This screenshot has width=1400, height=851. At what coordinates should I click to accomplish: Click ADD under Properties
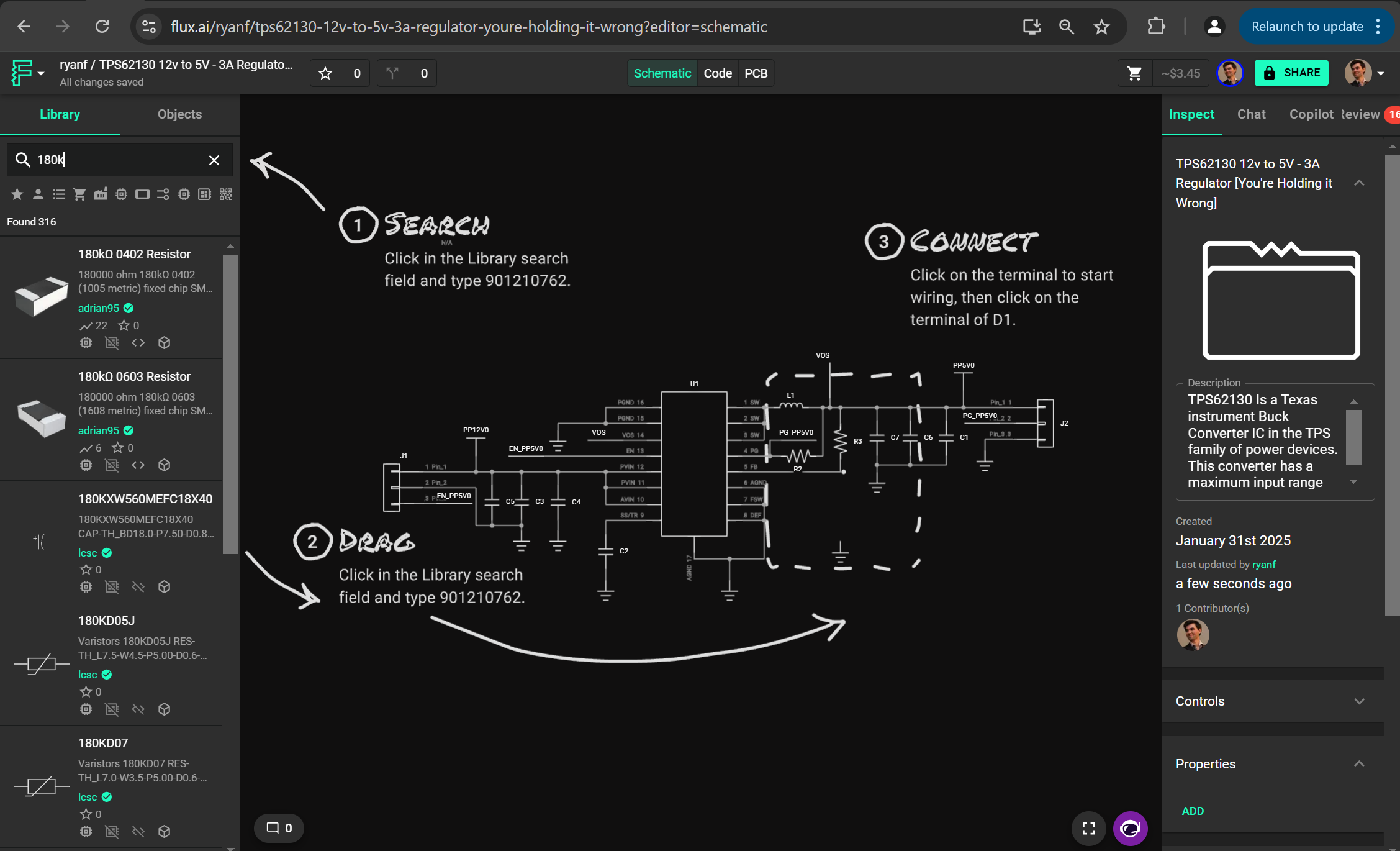1193,811
